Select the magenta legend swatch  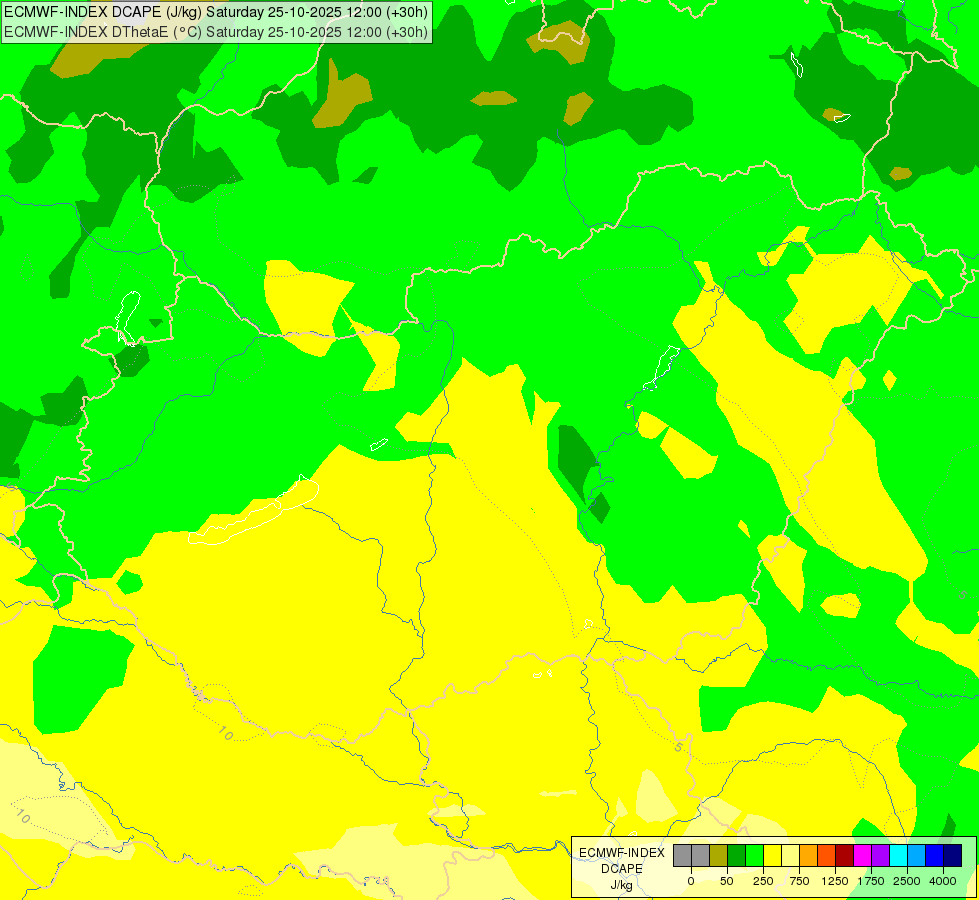[862, 856]
